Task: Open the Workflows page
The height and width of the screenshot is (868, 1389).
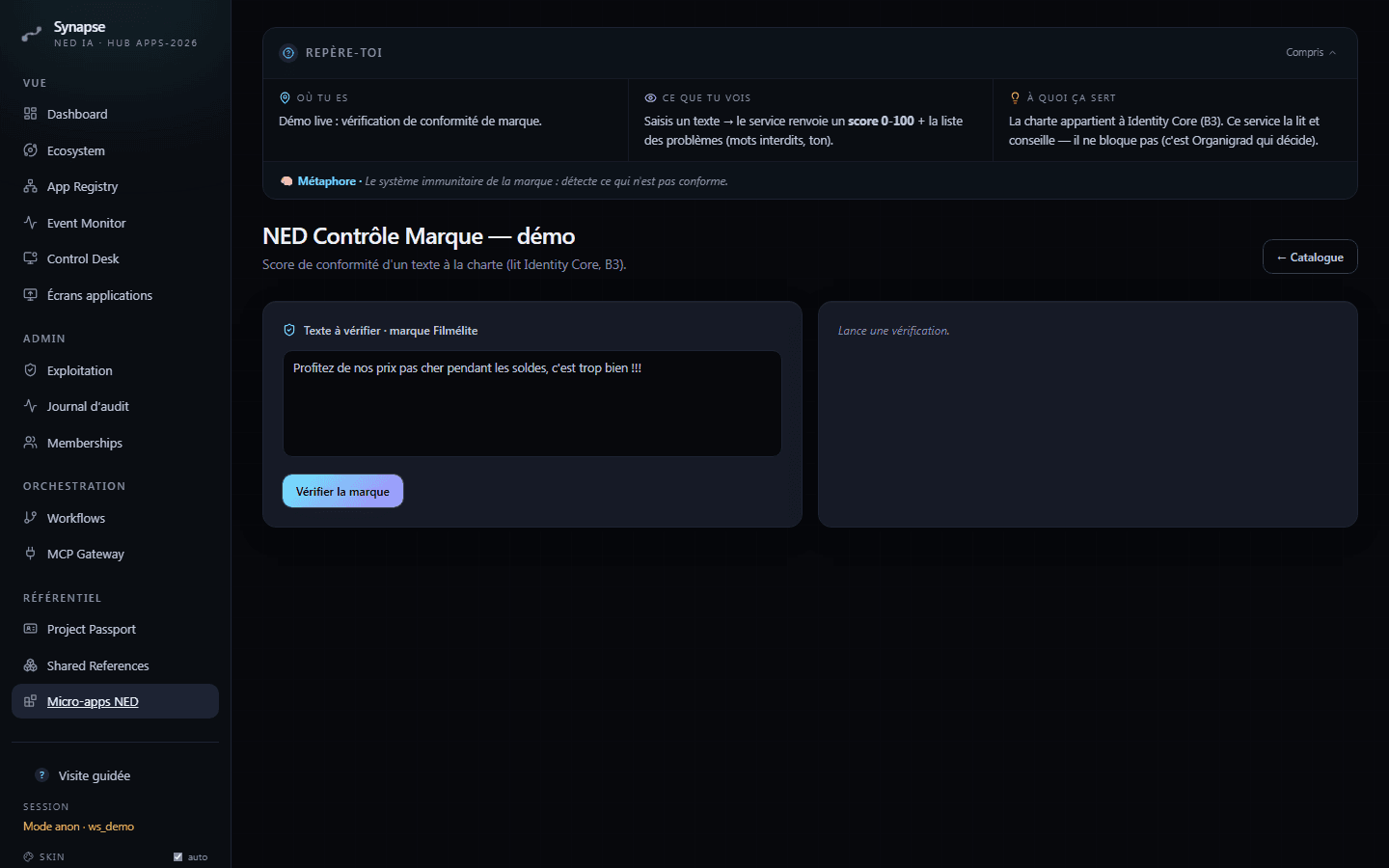Action: (x=115, y=518)
